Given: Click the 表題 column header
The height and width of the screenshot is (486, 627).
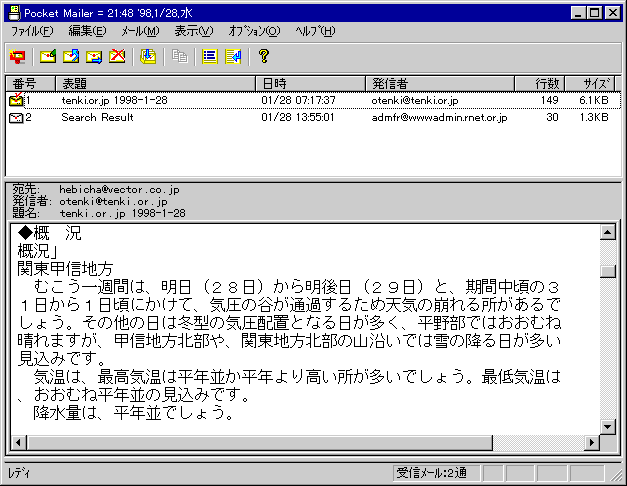Looking at the screenshot, I should (155, 83).
